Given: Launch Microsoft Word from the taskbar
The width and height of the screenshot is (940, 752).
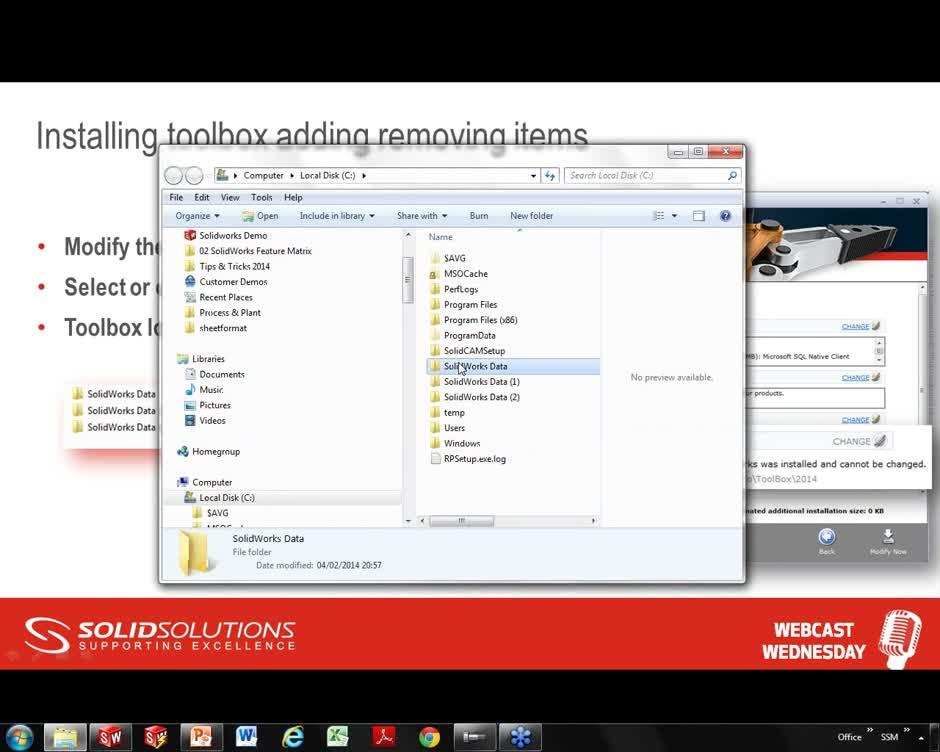Looking at the screenshot, I should 247,737.
